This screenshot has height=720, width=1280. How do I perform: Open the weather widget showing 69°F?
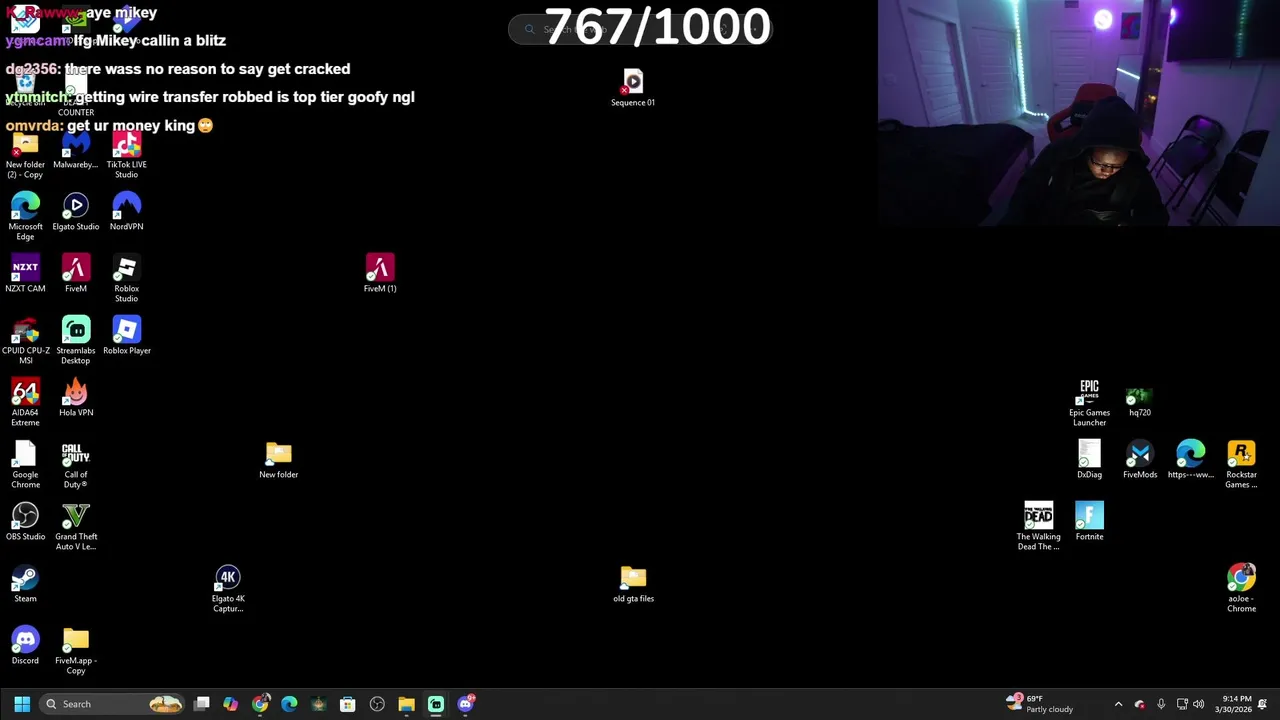(1040, 704)
